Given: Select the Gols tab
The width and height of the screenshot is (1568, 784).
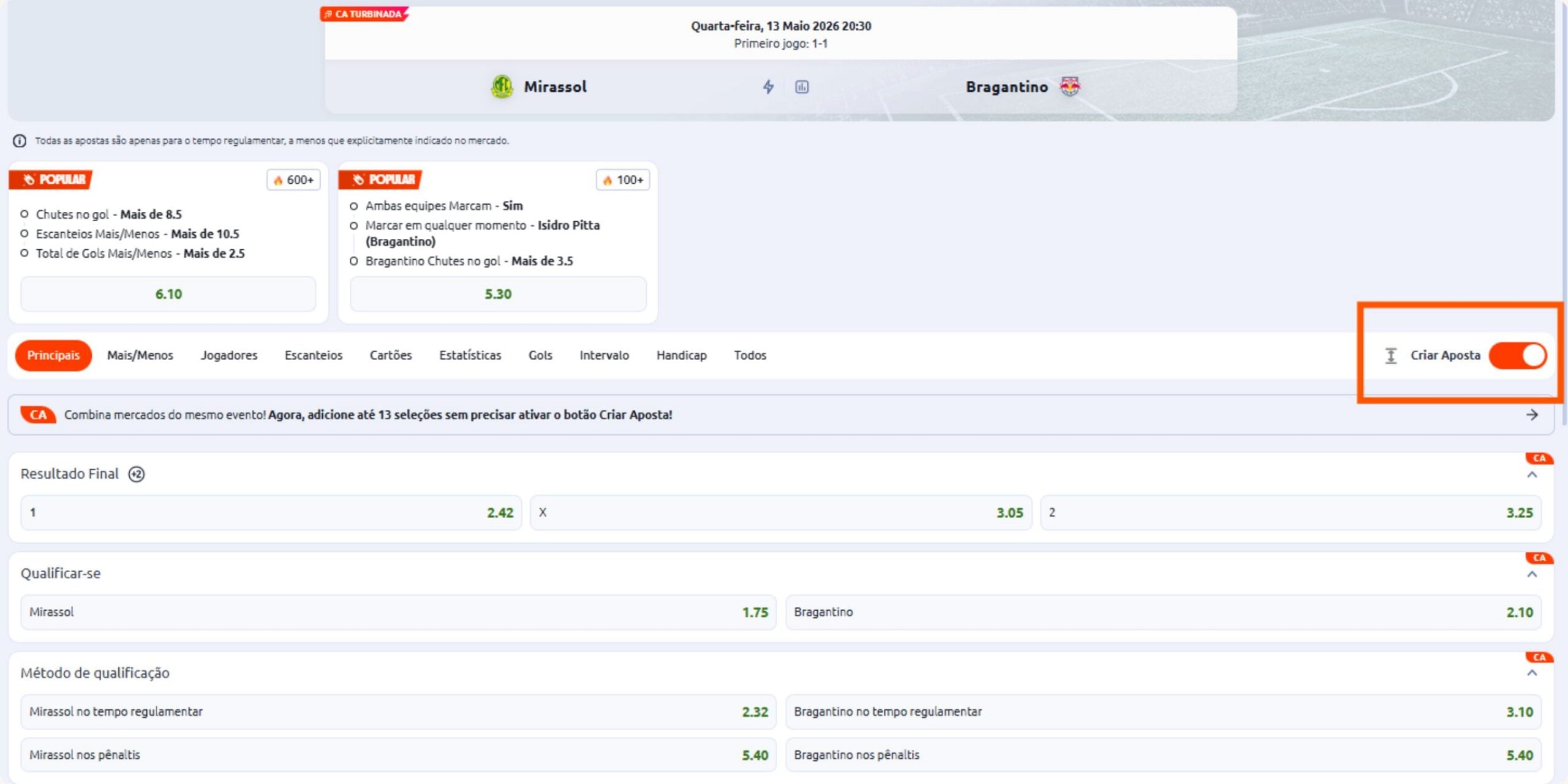Looking at the screenshot, I should [540, 355].
